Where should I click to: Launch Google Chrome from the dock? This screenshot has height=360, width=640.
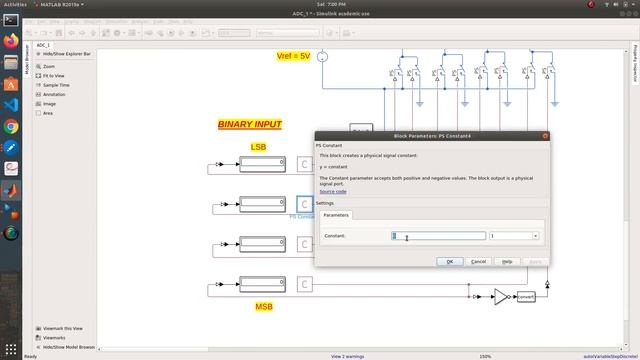coord(11,126)
